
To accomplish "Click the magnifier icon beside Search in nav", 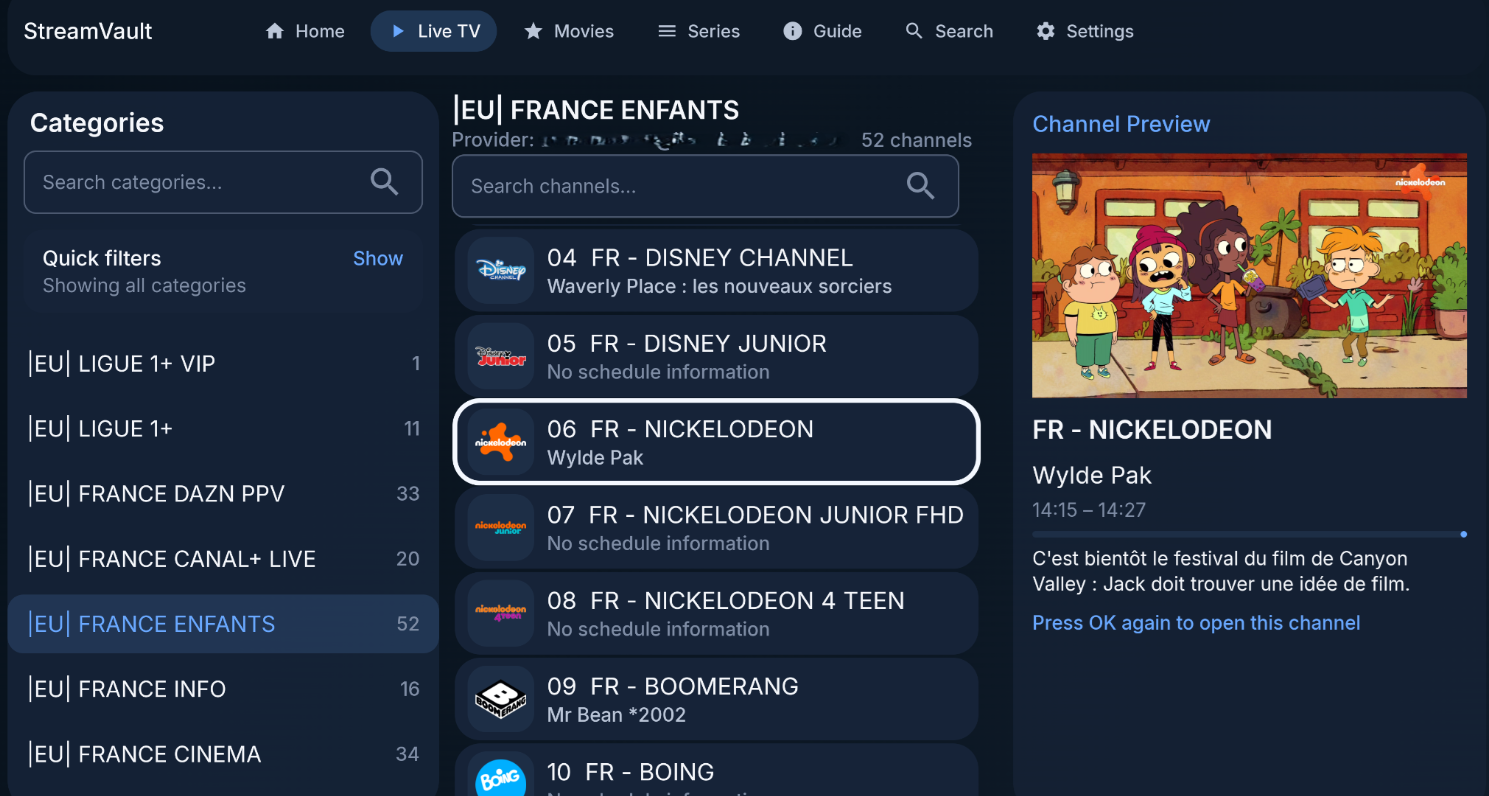I will click(914, 31).
